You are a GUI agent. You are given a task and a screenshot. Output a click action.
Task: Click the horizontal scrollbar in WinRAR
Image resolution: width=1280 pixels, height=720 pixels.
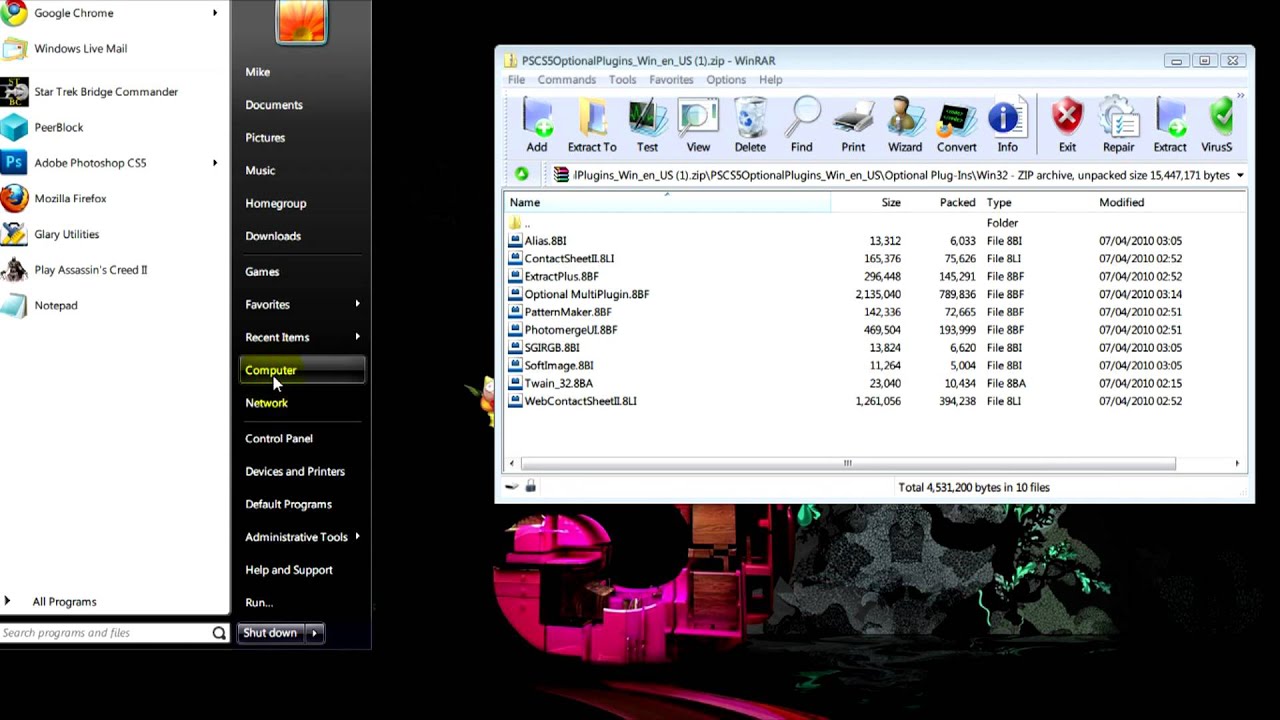coord(848,463)
